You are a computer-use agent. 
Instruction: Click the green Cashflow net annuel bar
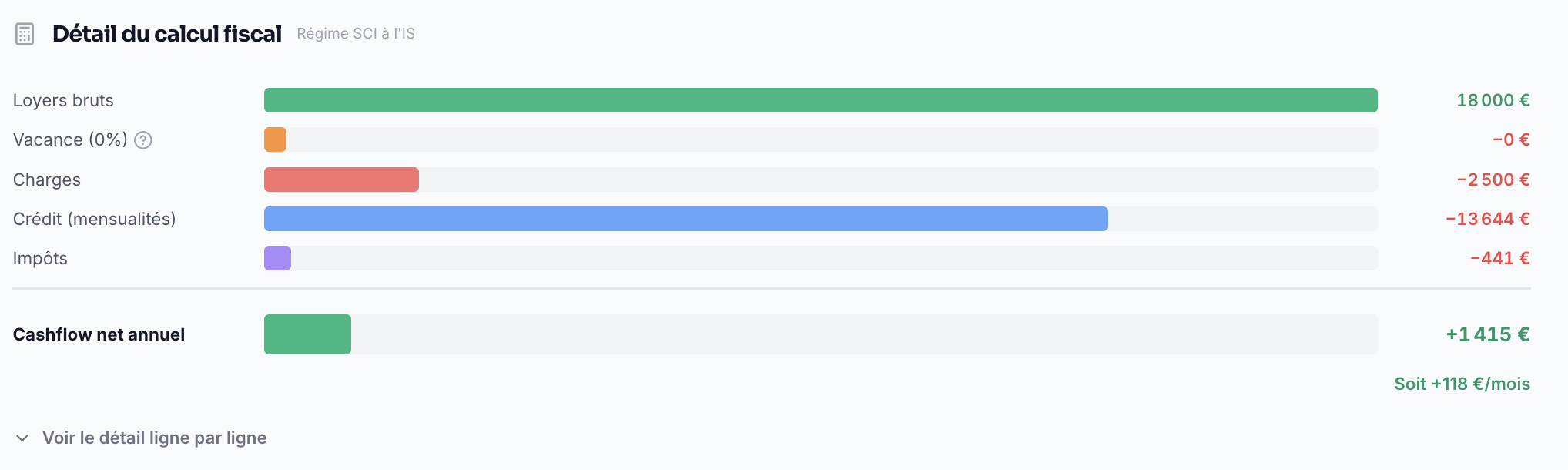307,334
